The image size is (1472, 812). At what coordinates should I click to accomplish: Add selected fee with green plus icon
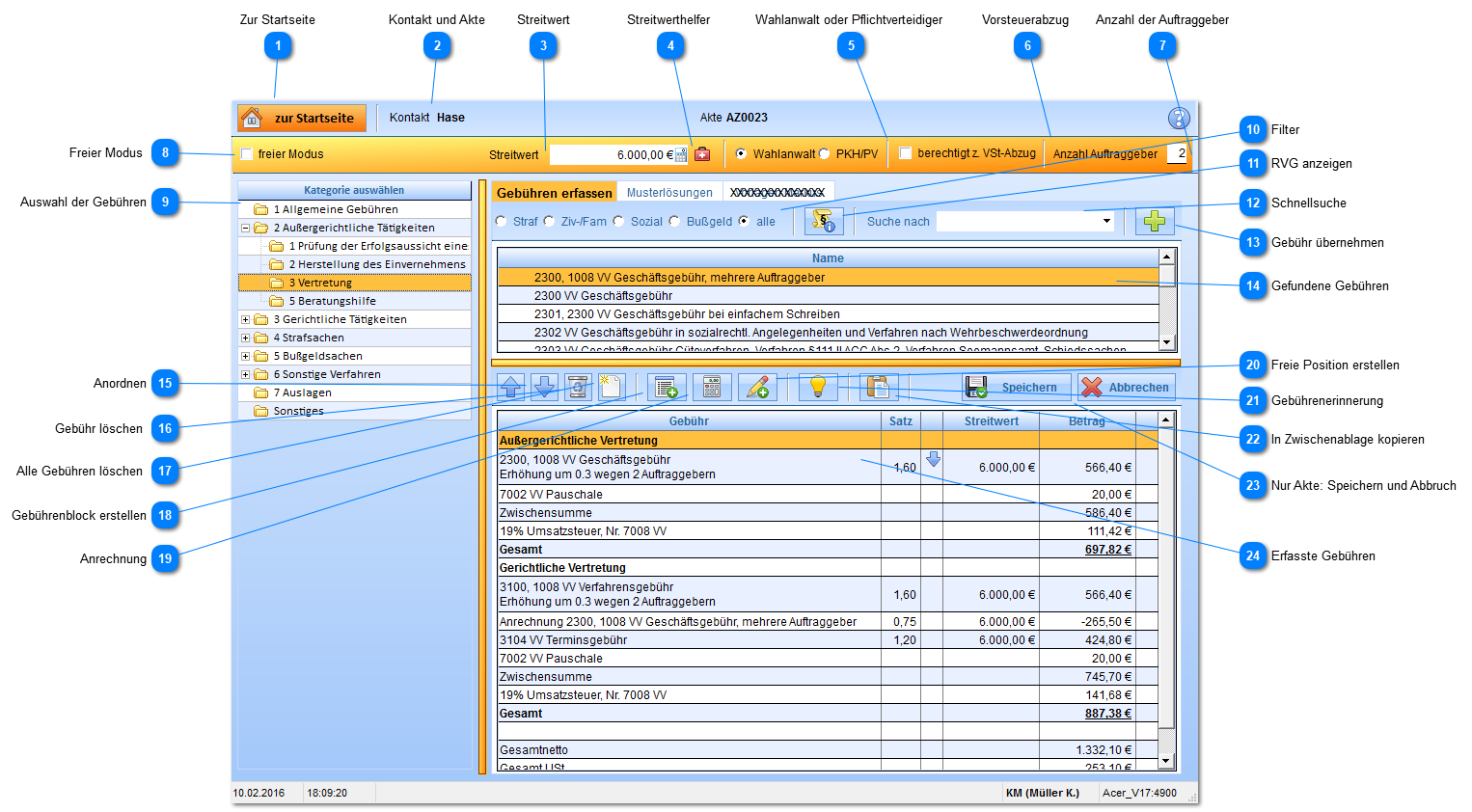coord(1155,221)
